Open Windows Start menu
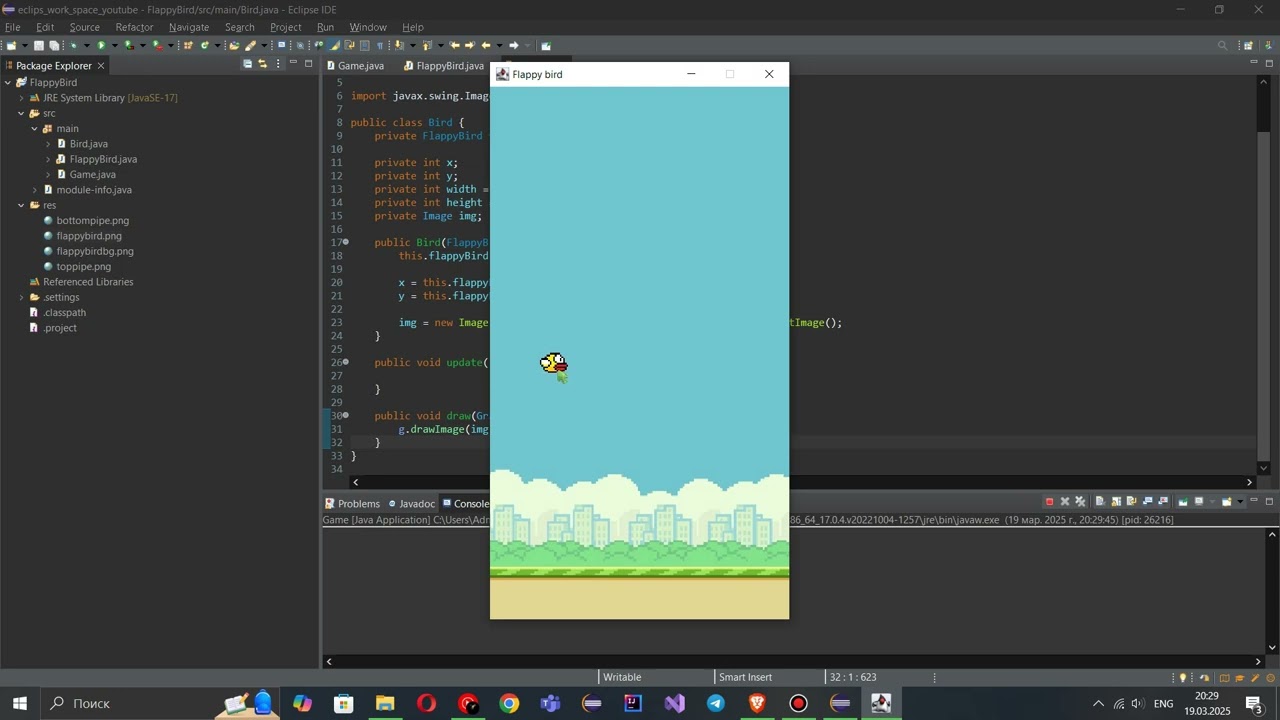 tap(19, 703)
